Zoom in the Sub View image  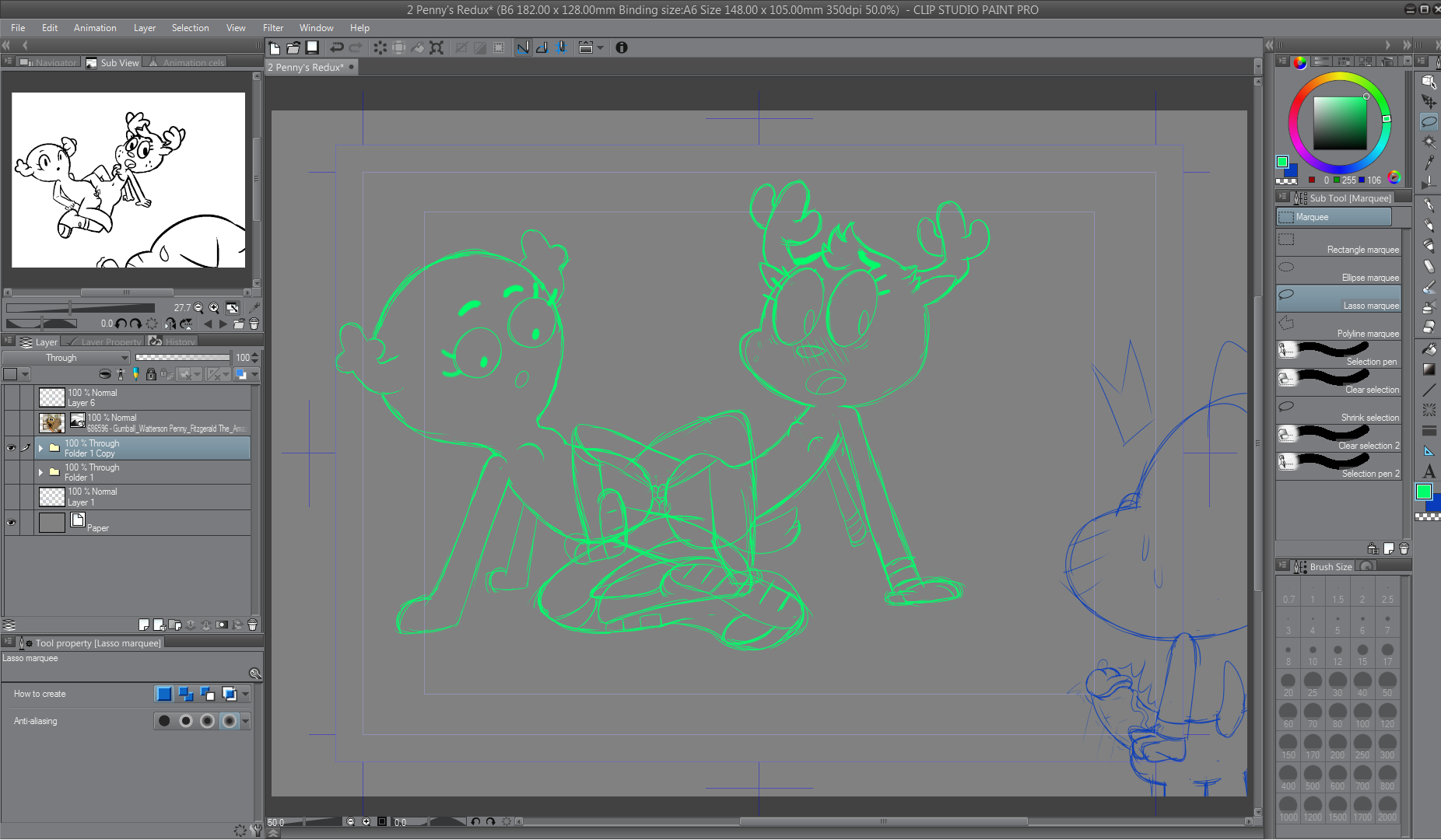(213, 307)
